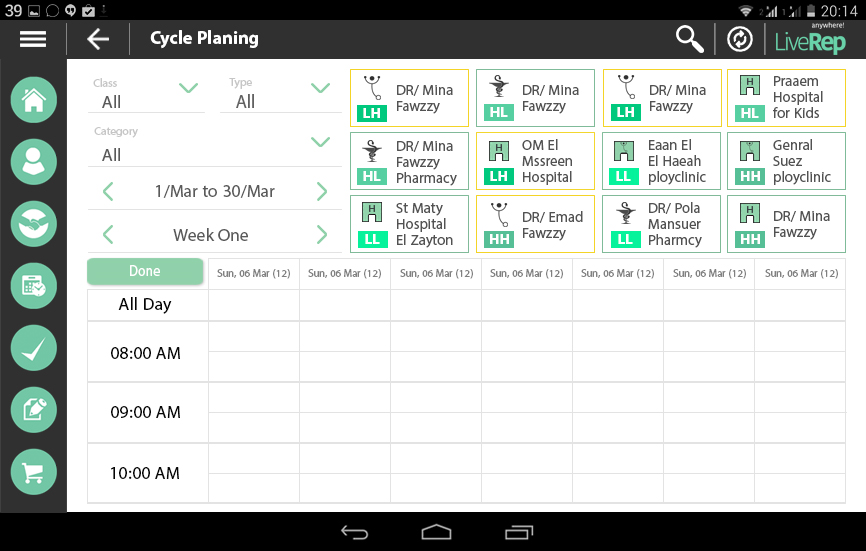Click the 09:00 AM time label
Screen dimensions: 866x551
pyautogui.click(x=145, y=412)
